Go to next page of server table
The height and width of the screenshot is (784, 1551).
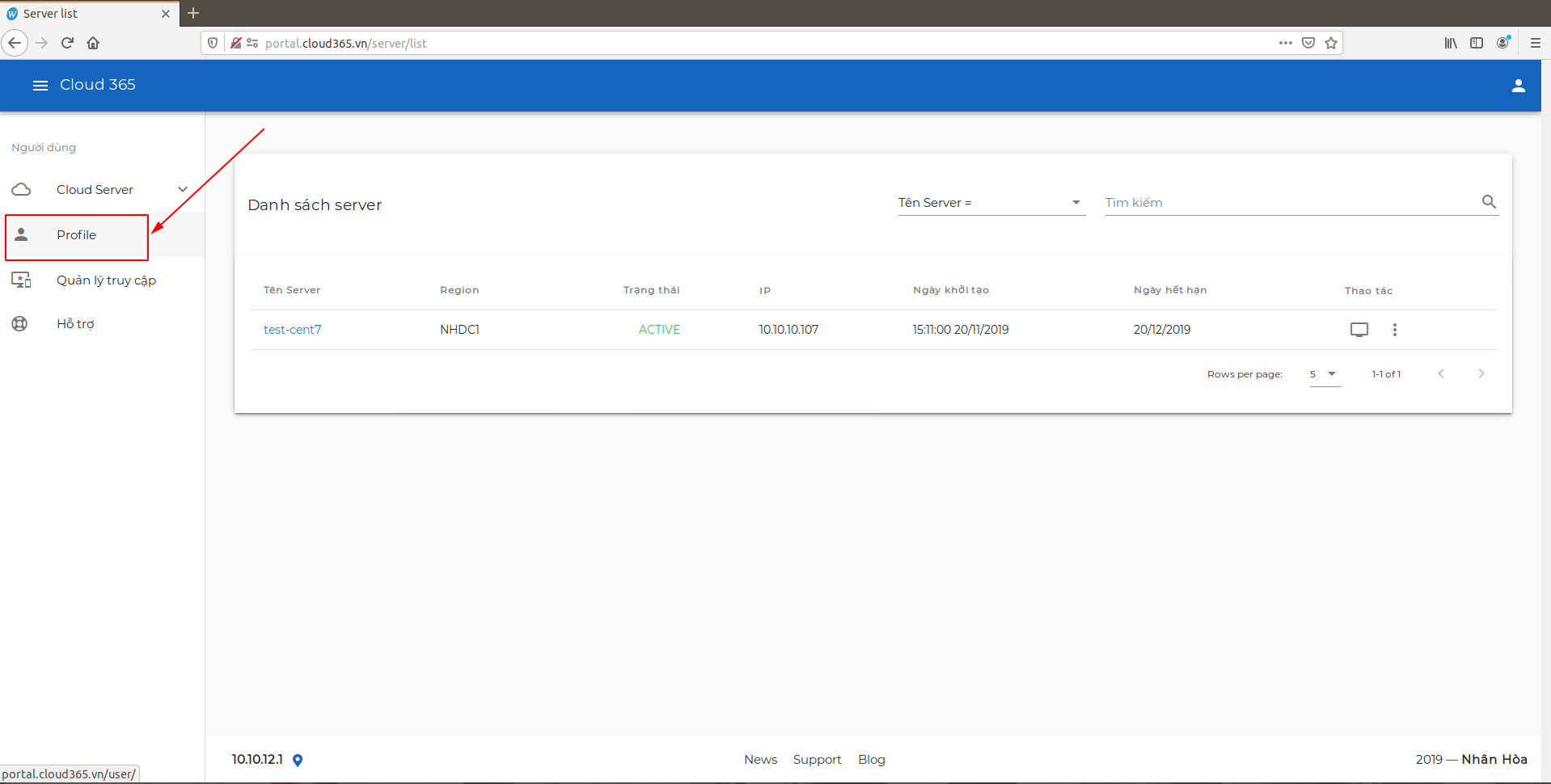[x=1481, y=373]
